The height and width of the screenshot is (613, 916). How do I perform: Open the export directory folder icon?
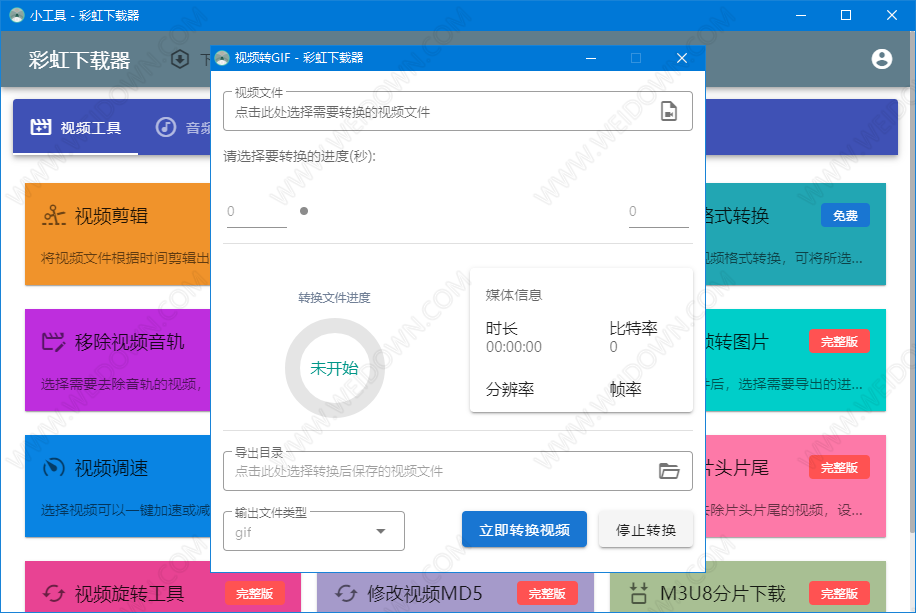(669, 470)
